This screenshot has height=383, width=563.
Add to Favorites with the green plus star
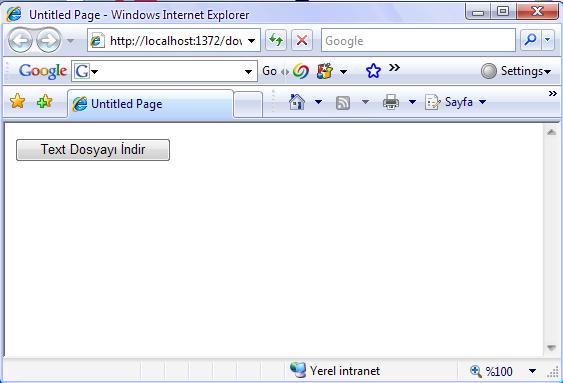click(45, 102)
